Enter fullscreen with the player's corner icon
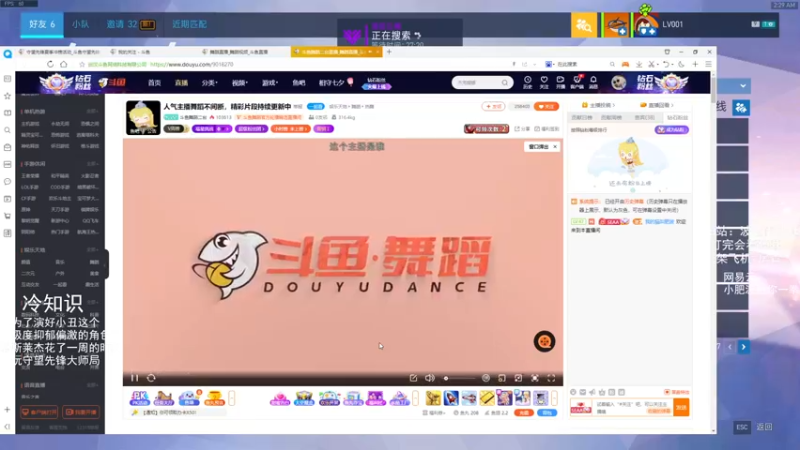800x450 pixels. [x=551, y=378]
